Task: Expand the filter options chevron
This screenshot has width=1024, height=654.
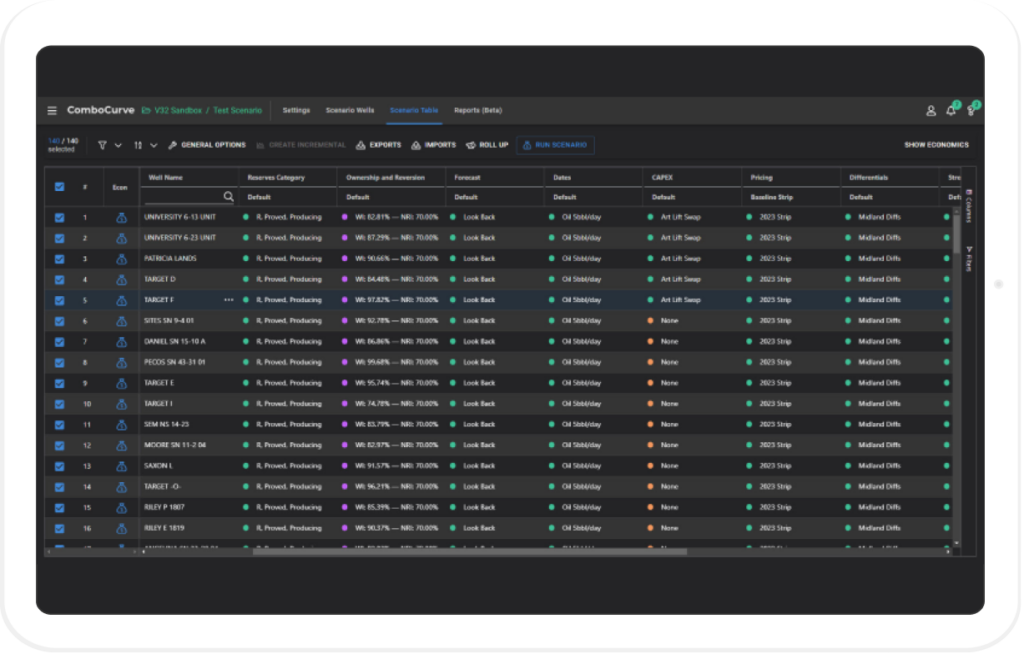Action: tap(118, 145)
